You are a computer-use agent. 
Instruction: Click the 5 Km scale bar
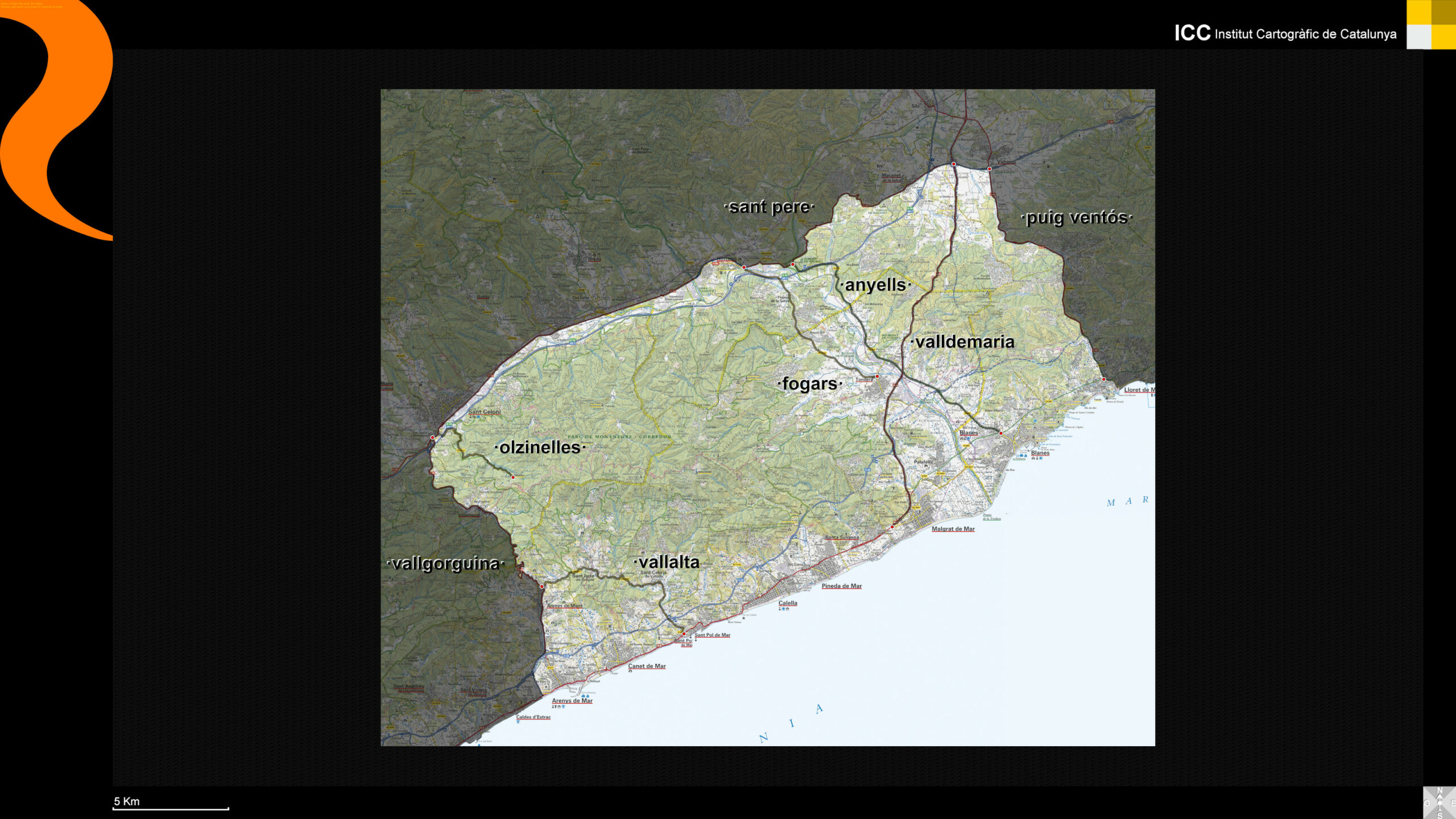click(171, 808)
